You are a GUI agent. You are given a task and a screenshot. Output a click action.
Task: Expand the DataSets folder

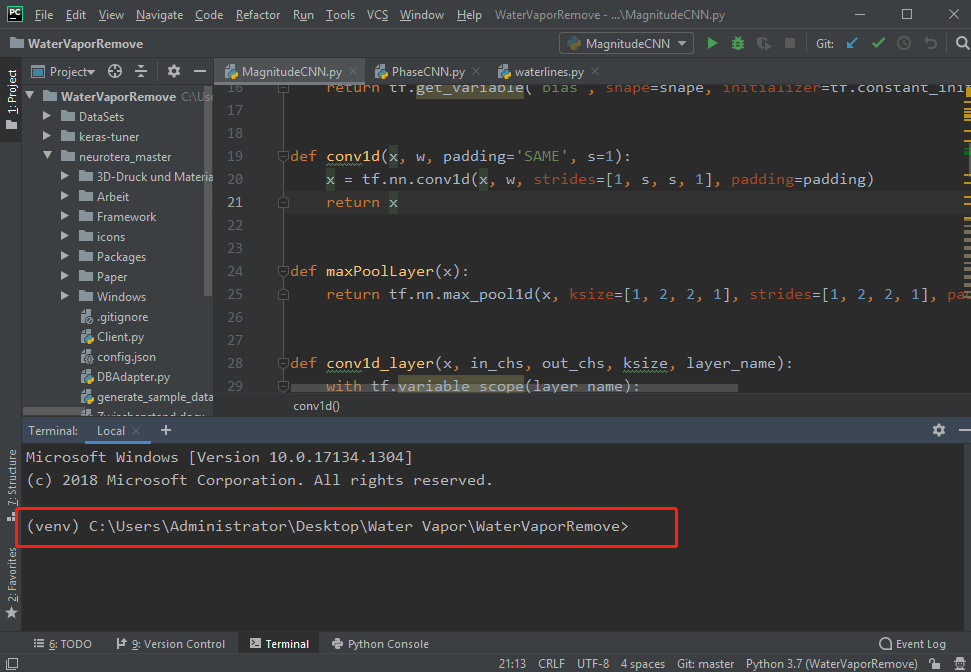tap(47, 116)
